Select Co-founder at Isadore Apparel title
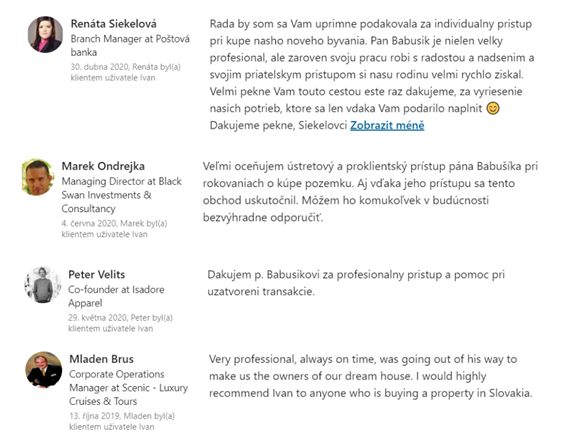Image resolution: width=564 pixels, height=448 pixels. (x=116, y=296)
